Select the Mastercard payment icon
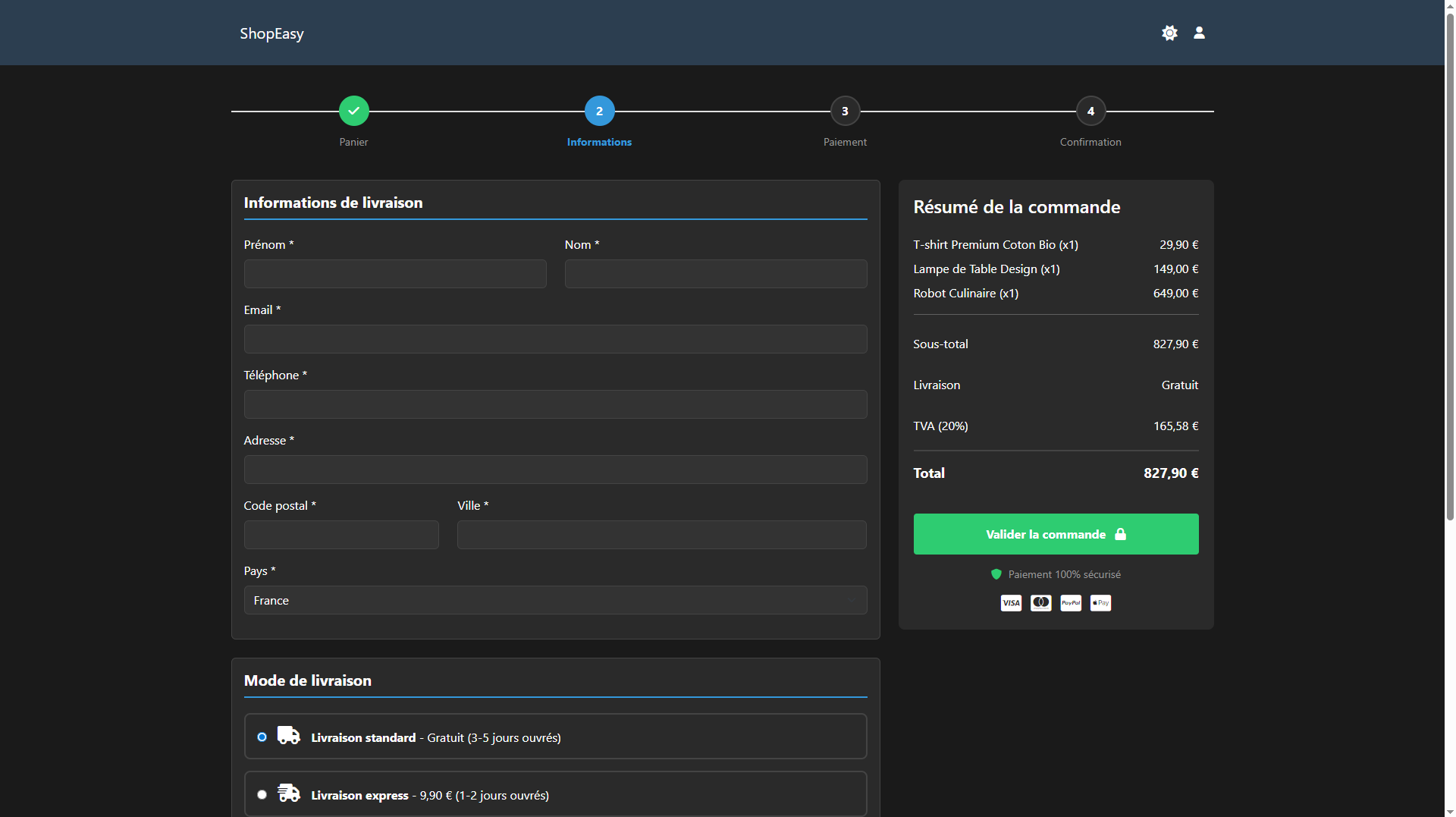1456x817 pixels. pyautogui.click(x=1040, y=602)
